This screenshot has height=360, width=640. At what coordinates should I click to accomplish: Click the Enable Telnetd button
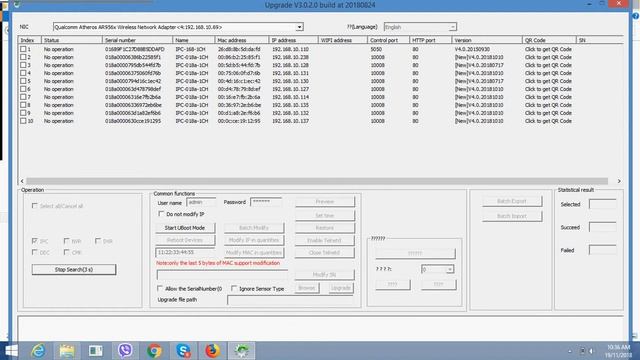point(325,240)
